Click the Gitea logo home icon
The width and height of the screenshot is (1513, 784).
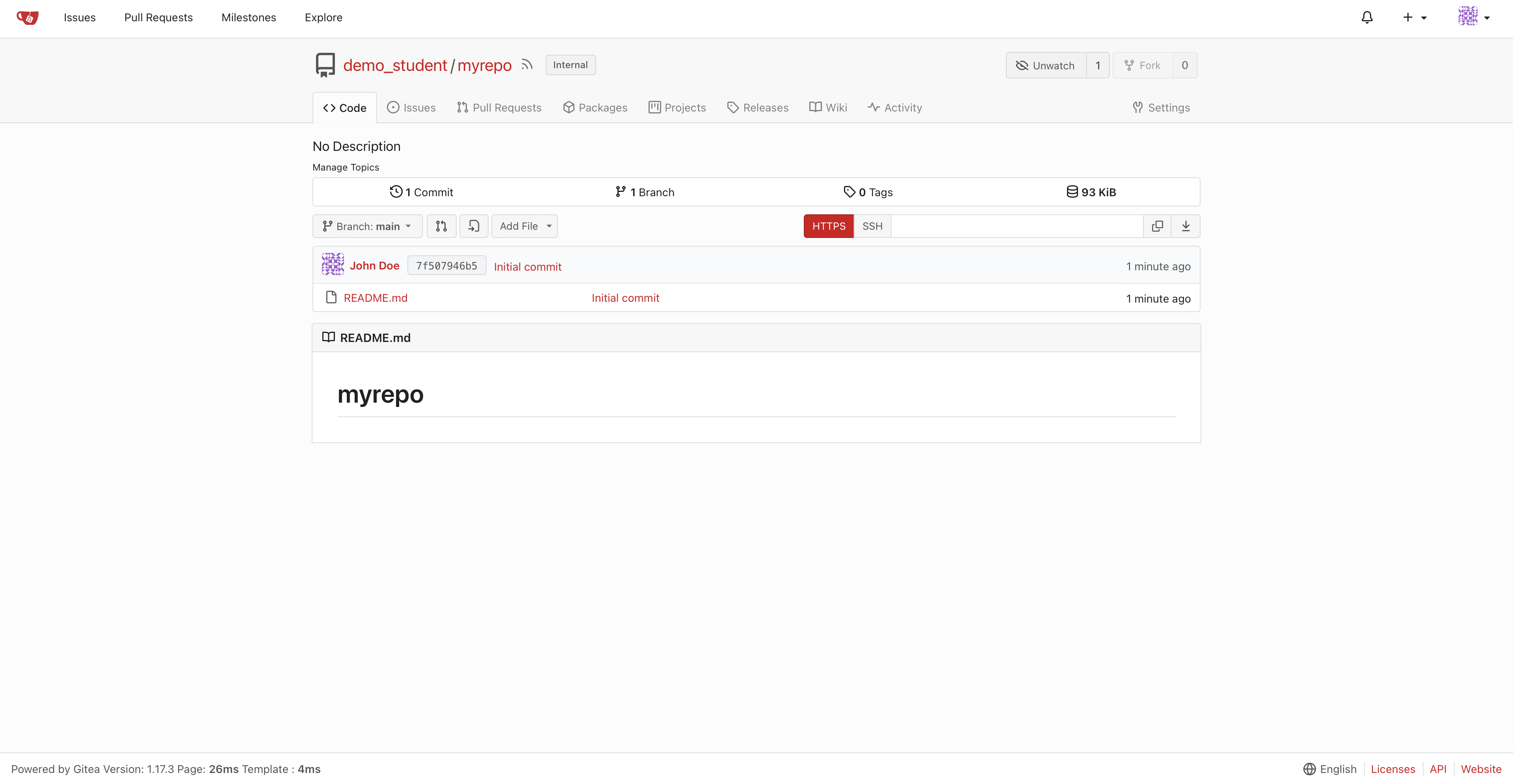[28, 18]
